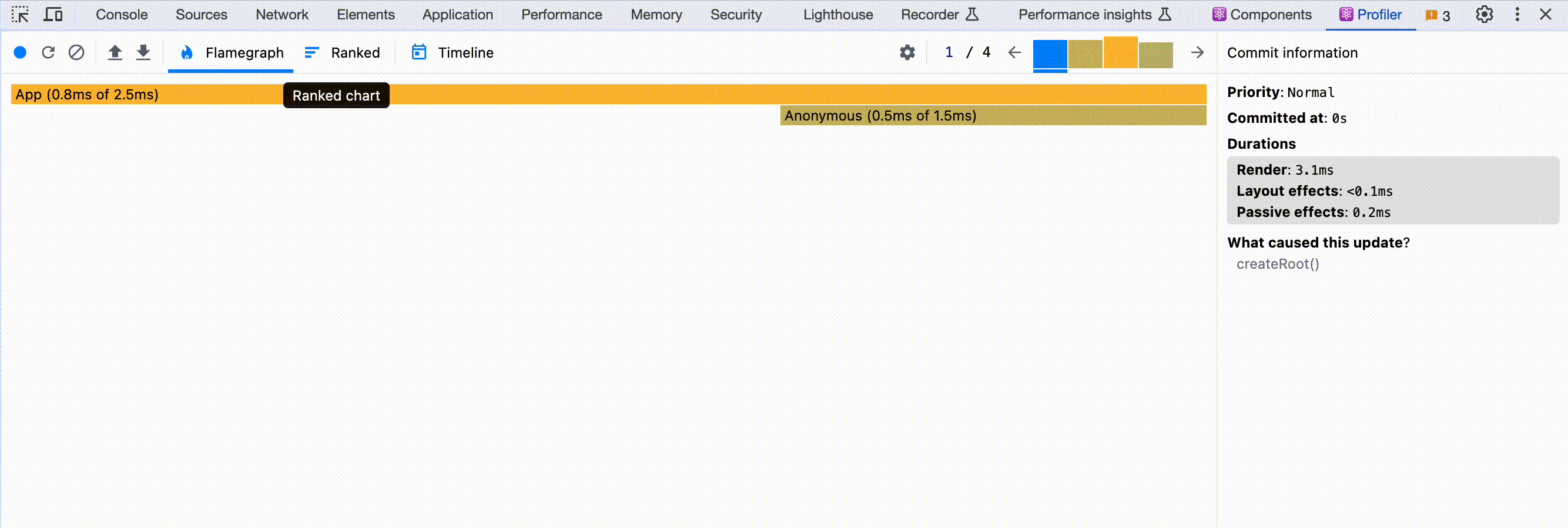The width and height of the screenshot is (1568, 528).
Task: Open the Console tab
Action: 122,15
